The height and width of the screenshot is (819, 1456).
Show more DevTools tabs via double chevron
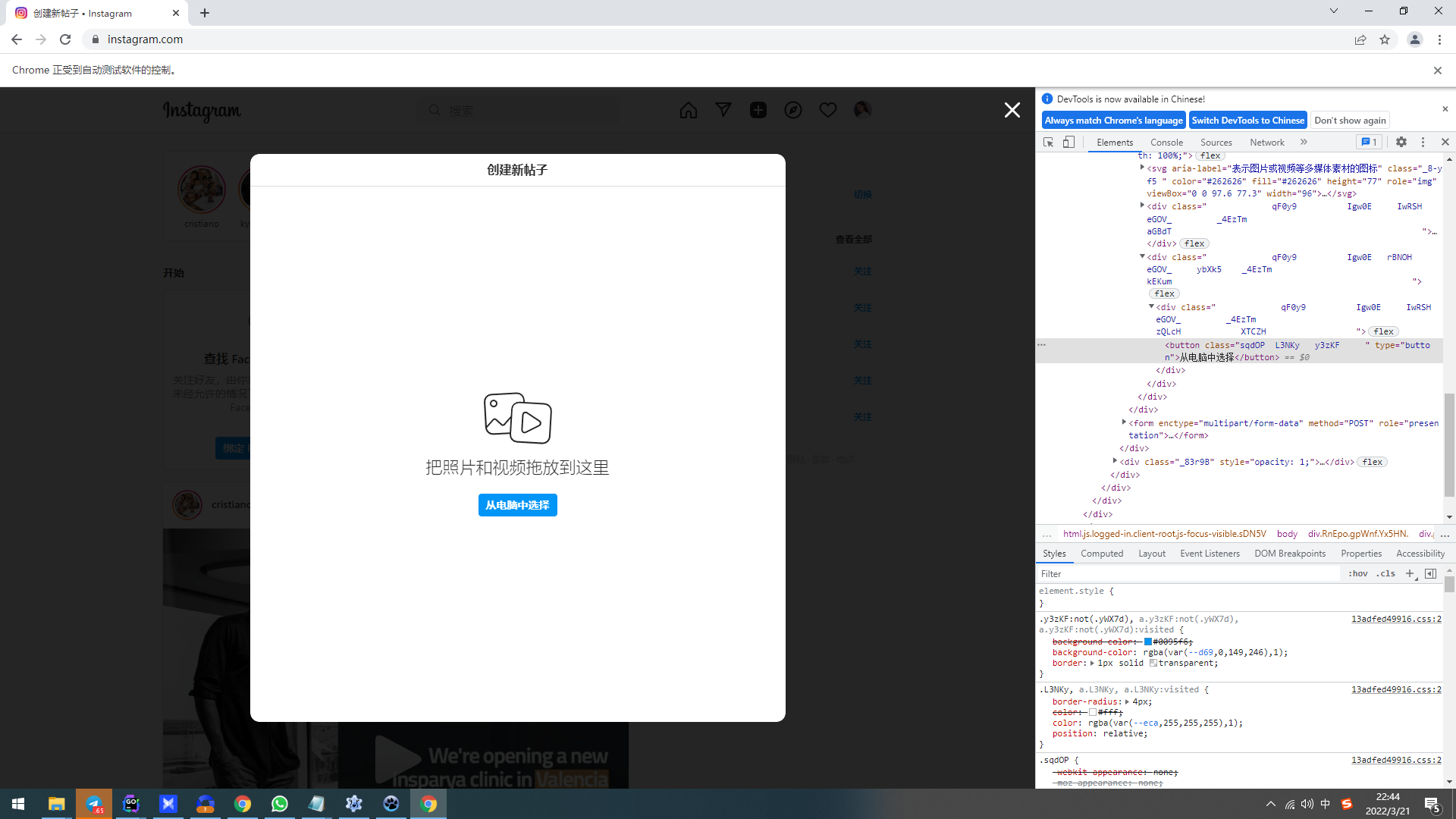pyautogui.click(x=1304, y=142)
